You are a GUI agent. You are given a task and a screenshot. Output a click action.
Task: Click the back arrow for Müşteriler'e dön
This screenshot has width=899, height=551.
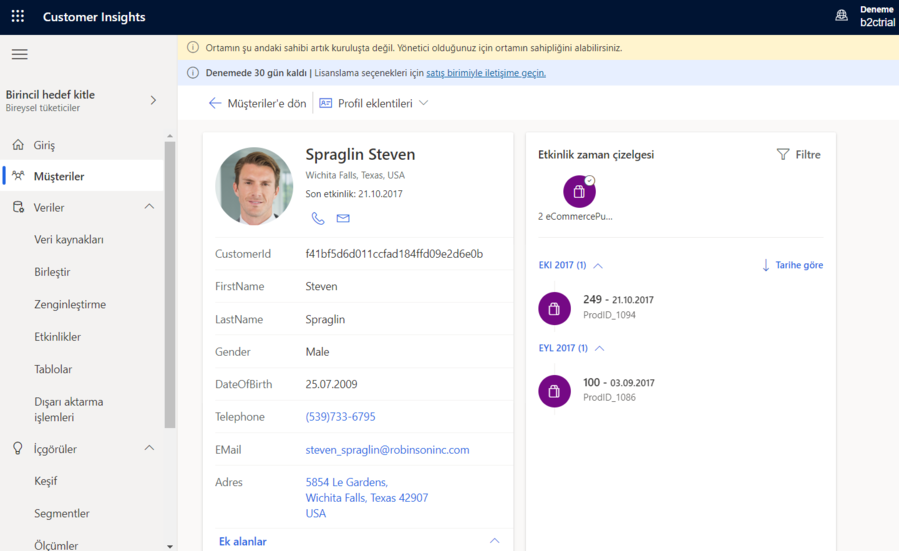pos(214,103)
